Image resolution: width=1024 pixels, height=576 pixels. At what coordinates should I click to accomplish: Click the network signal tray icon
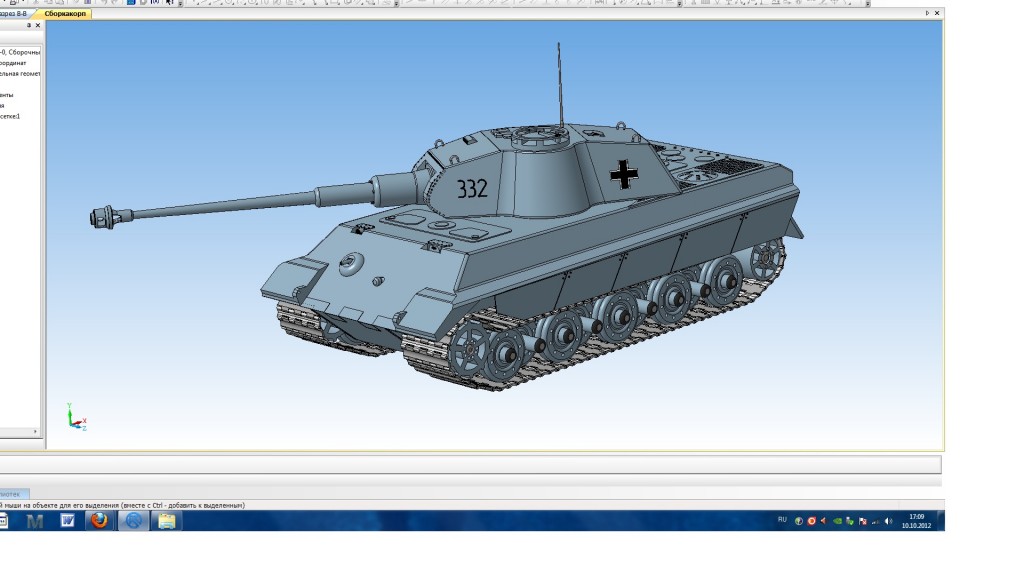point(876,521)
